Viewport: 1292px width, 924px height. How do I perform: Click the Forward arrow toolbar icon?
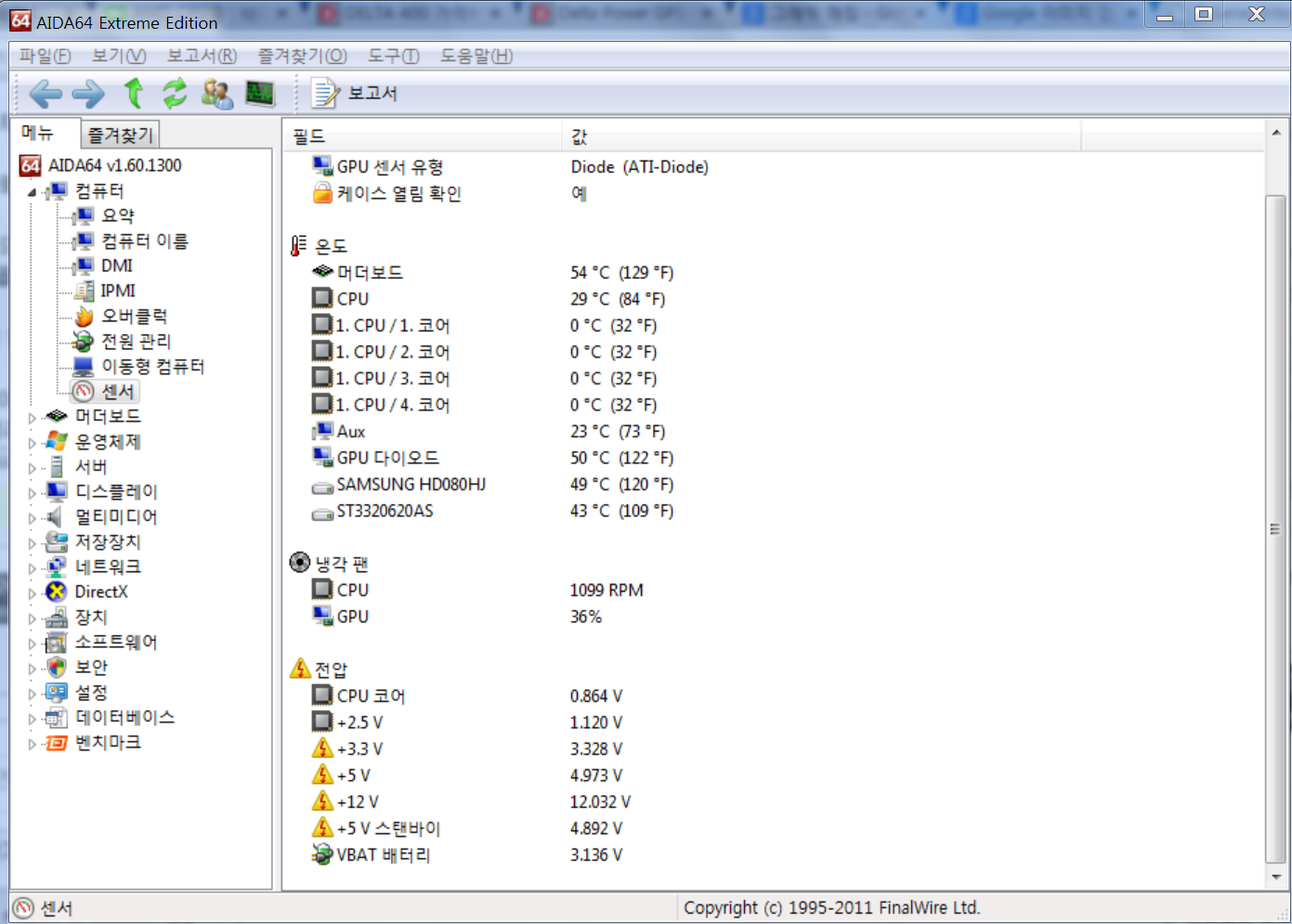click(x=88, y=93)
